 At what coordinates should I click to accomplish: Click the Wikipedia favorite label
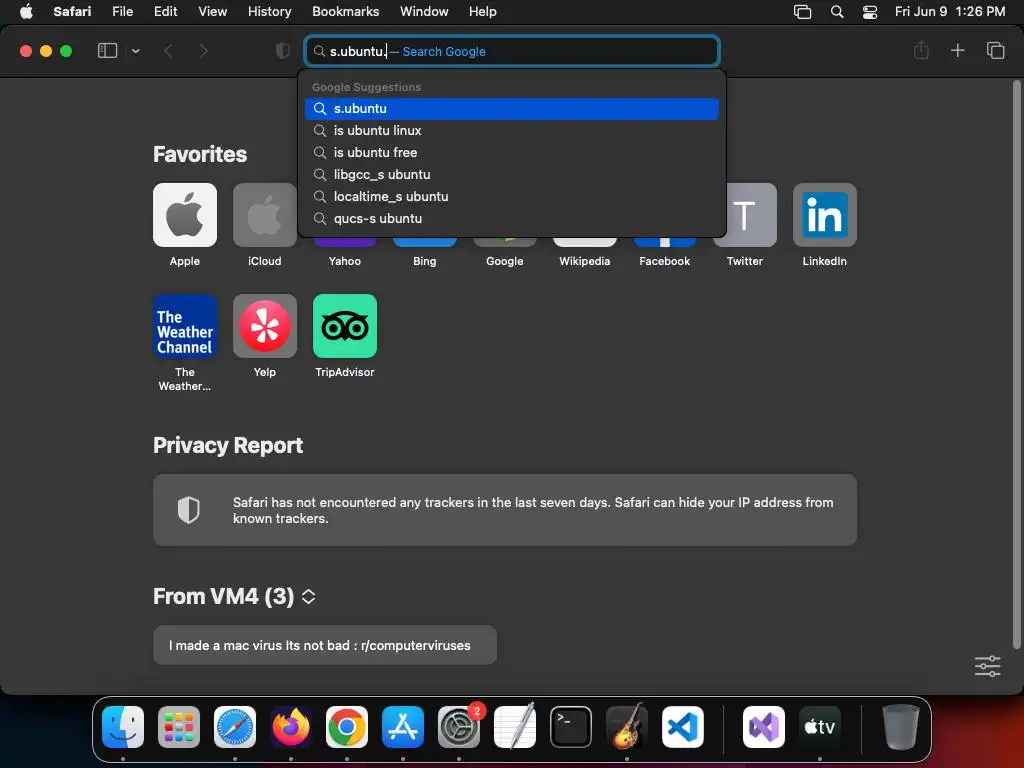(584, 261)
